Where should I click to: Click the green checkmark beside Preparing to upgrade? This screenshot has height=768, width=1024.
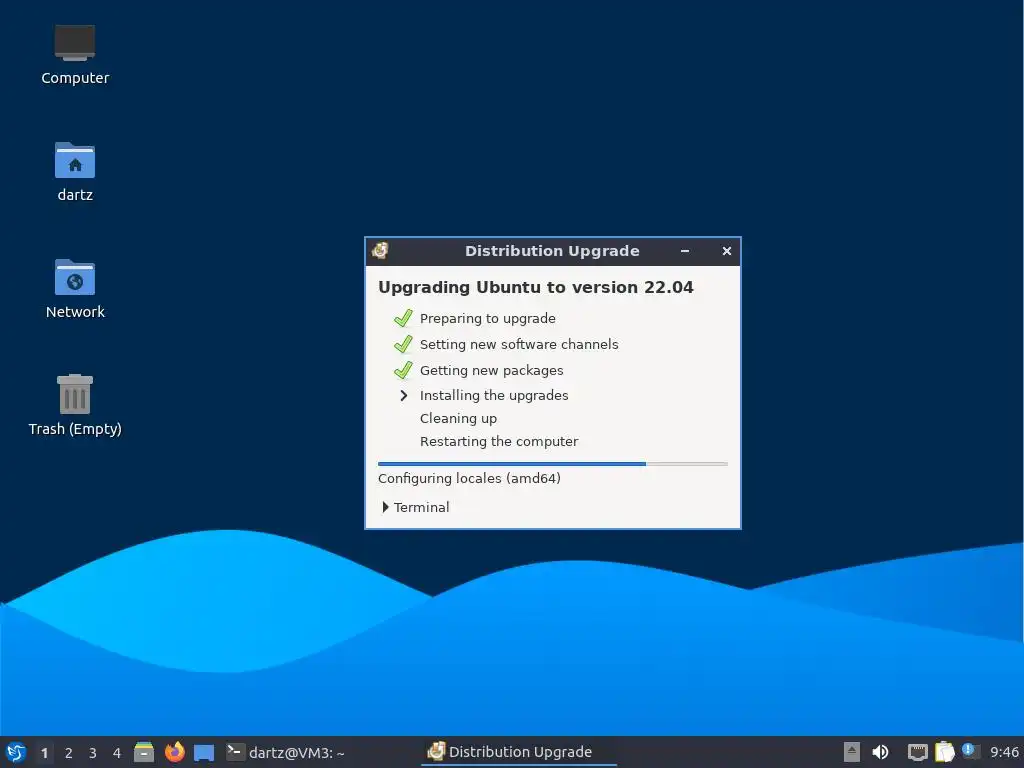coord(403,318)
